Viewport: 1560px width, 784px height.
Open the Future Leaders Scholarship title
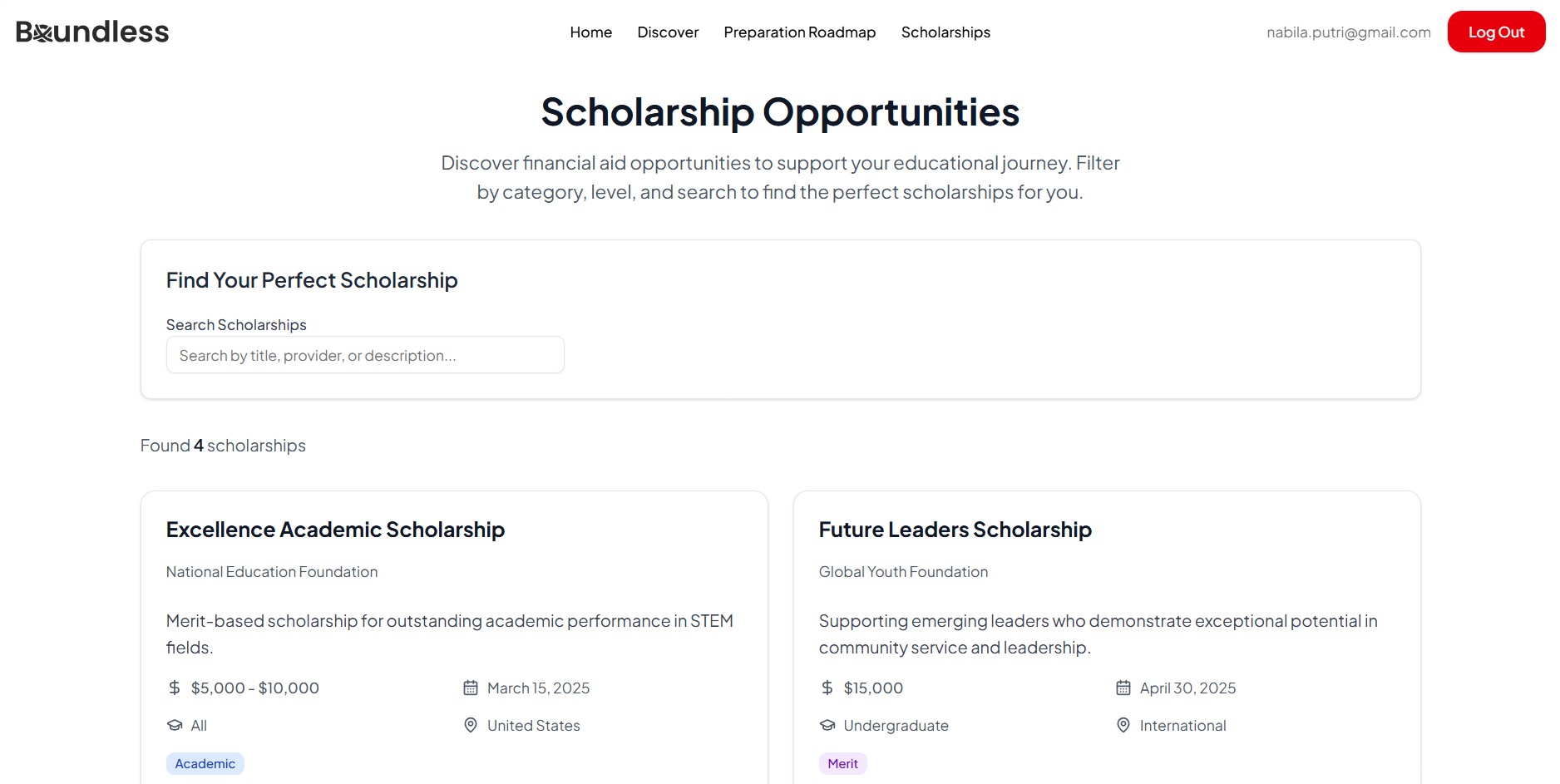pyautogui.click(x=955, y=530)
